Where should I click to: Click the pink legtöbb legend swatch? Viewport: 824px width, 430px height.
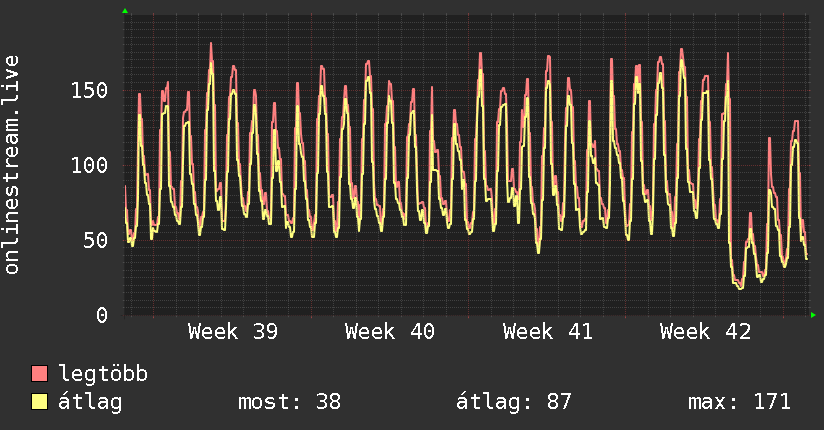pos(39,373)
